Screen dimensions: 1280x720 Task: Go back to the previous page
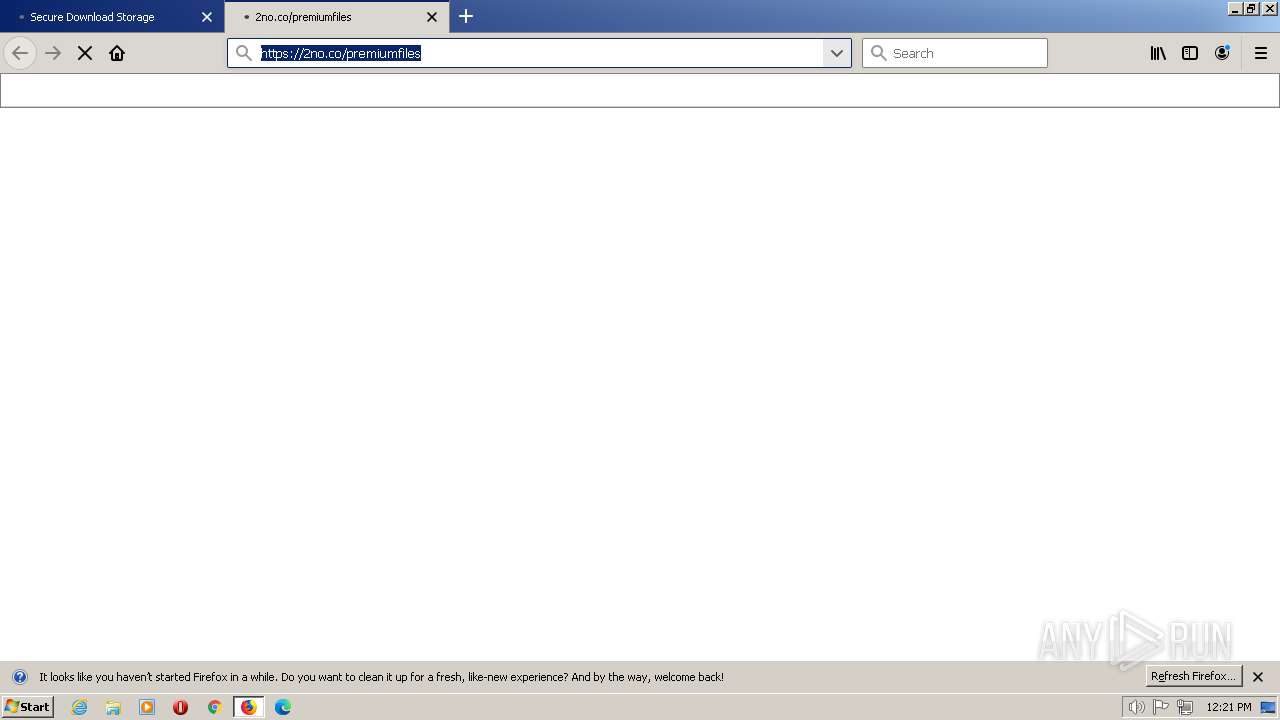(x=20, y=53)
